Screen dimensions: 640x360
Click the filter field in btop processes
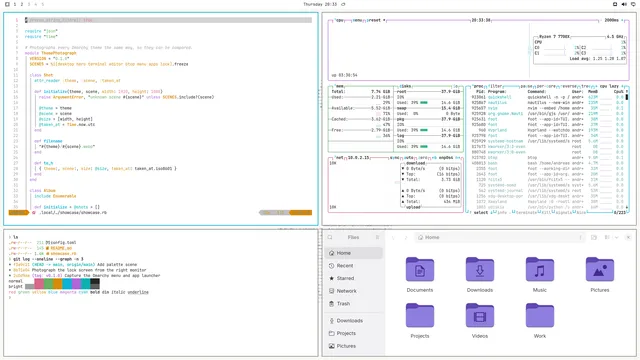tap(495, 87)
